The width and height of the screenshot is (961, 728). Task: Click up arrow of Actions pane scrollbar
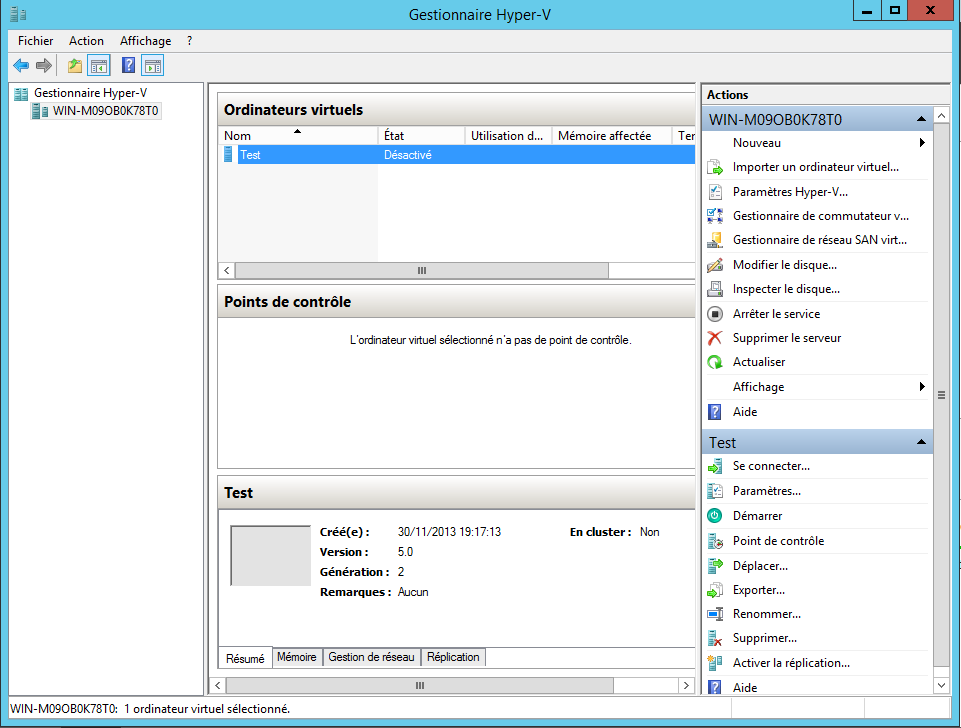coord(941,115)
